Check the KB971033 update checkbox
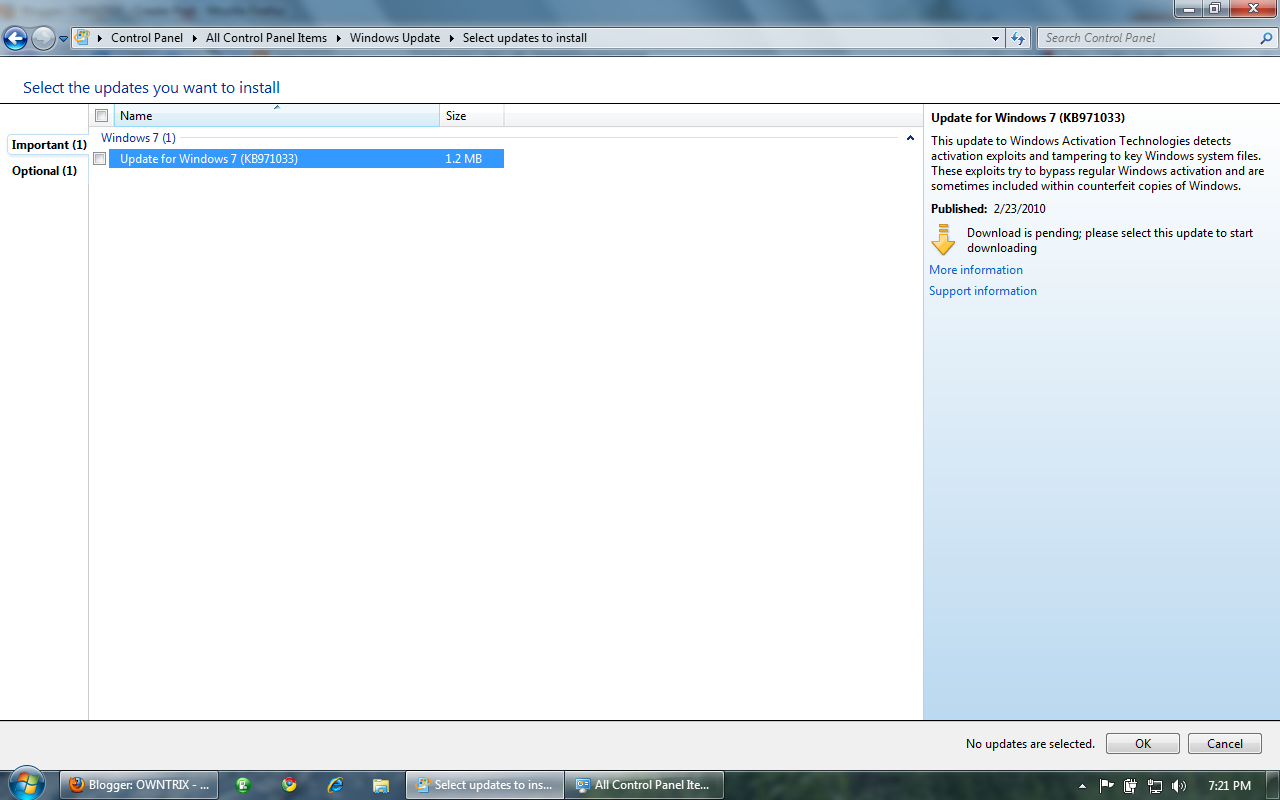Viewport: 1280px width, 800px height. (99, 158)
